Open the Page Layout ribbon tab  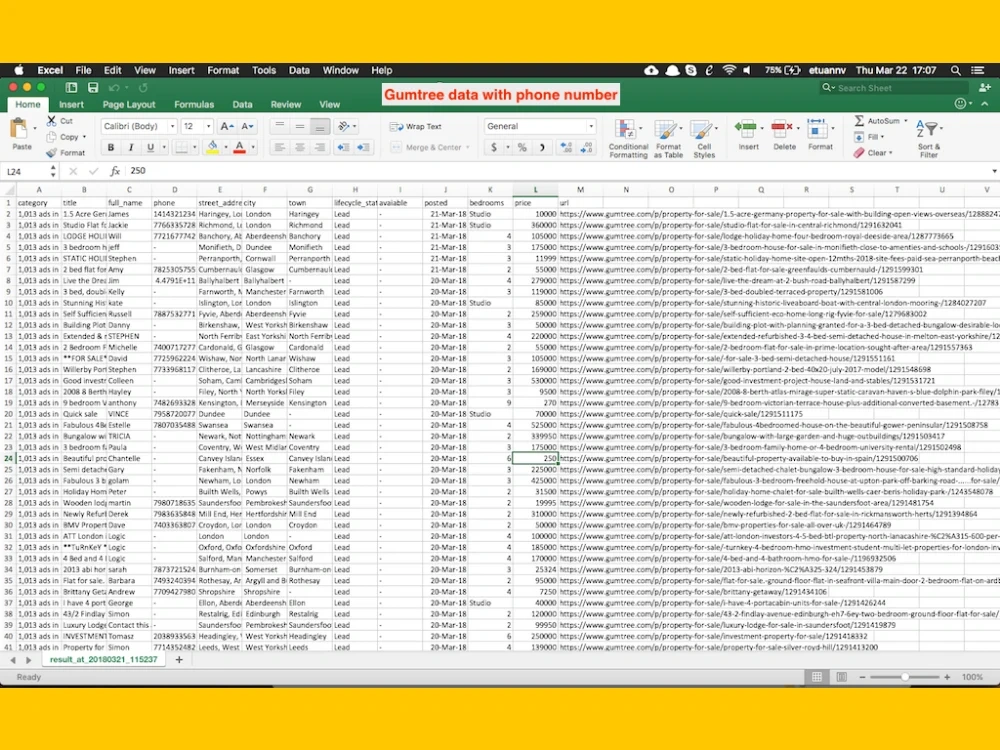(x=129, y=105)
